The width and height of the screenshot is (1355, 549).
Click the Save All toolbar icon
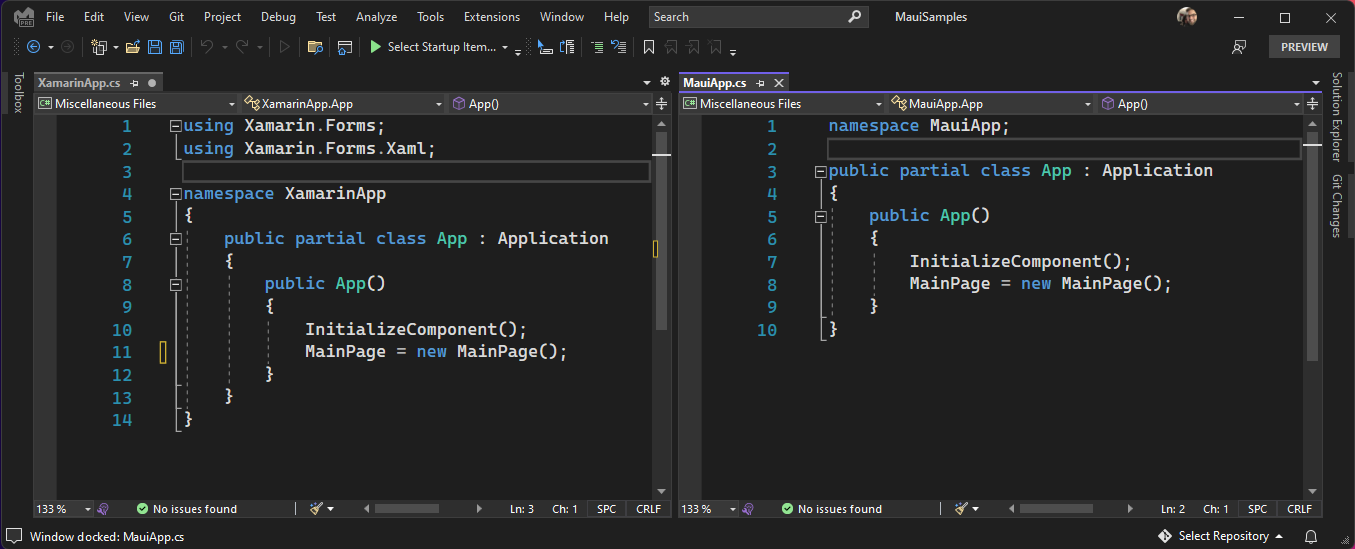pyautogui.click(x=176, y=47)
